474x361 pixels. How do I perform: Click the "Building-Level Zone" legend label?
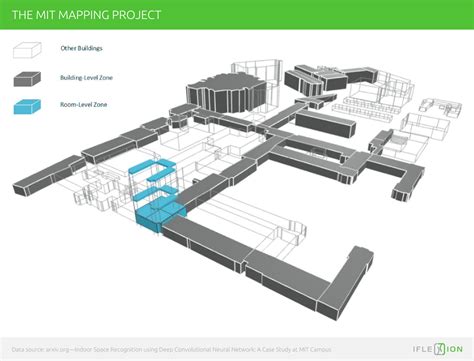pos(86,78)
